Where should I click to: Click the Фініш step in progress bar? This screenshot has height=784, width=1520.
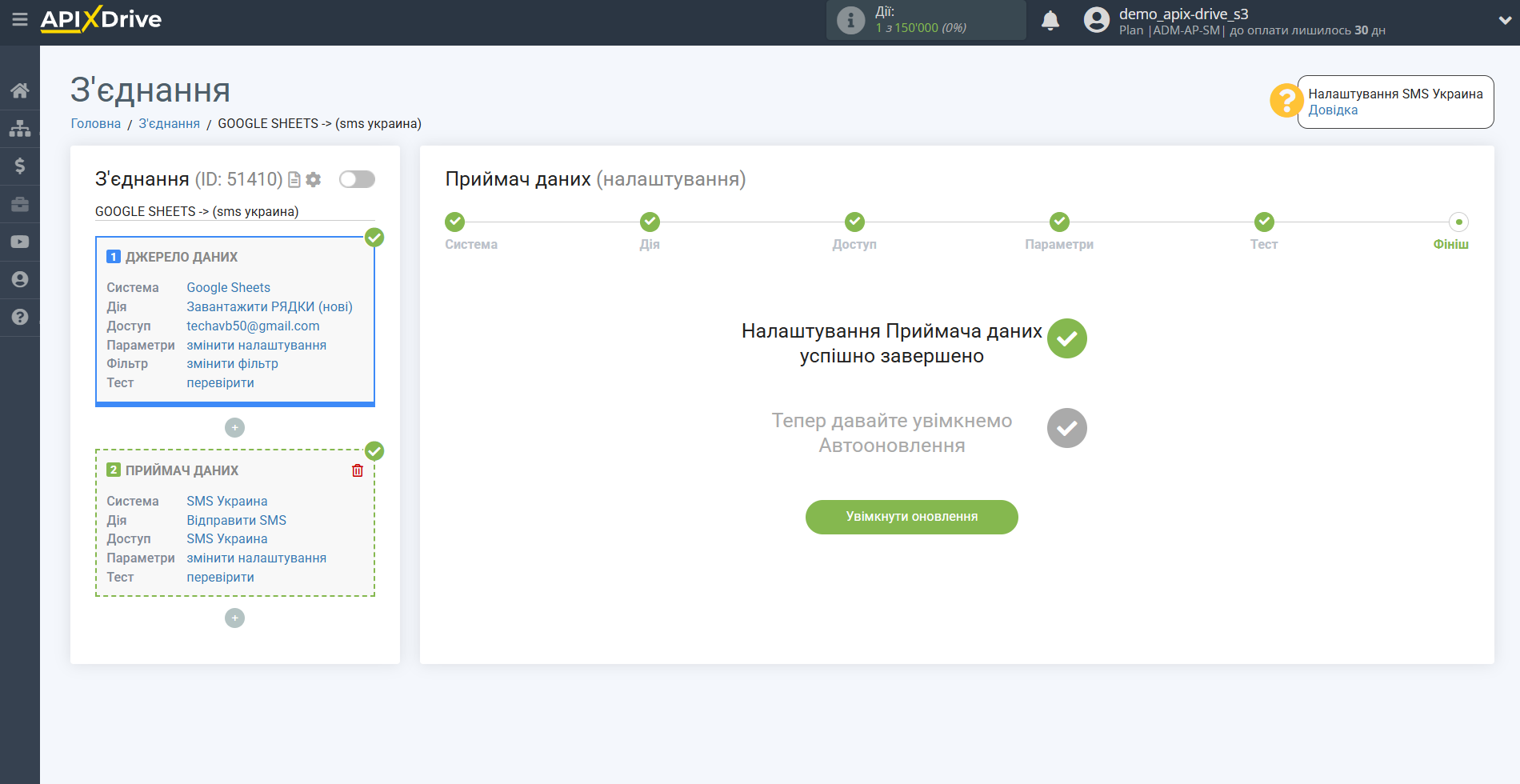(x=1458, y=222)
